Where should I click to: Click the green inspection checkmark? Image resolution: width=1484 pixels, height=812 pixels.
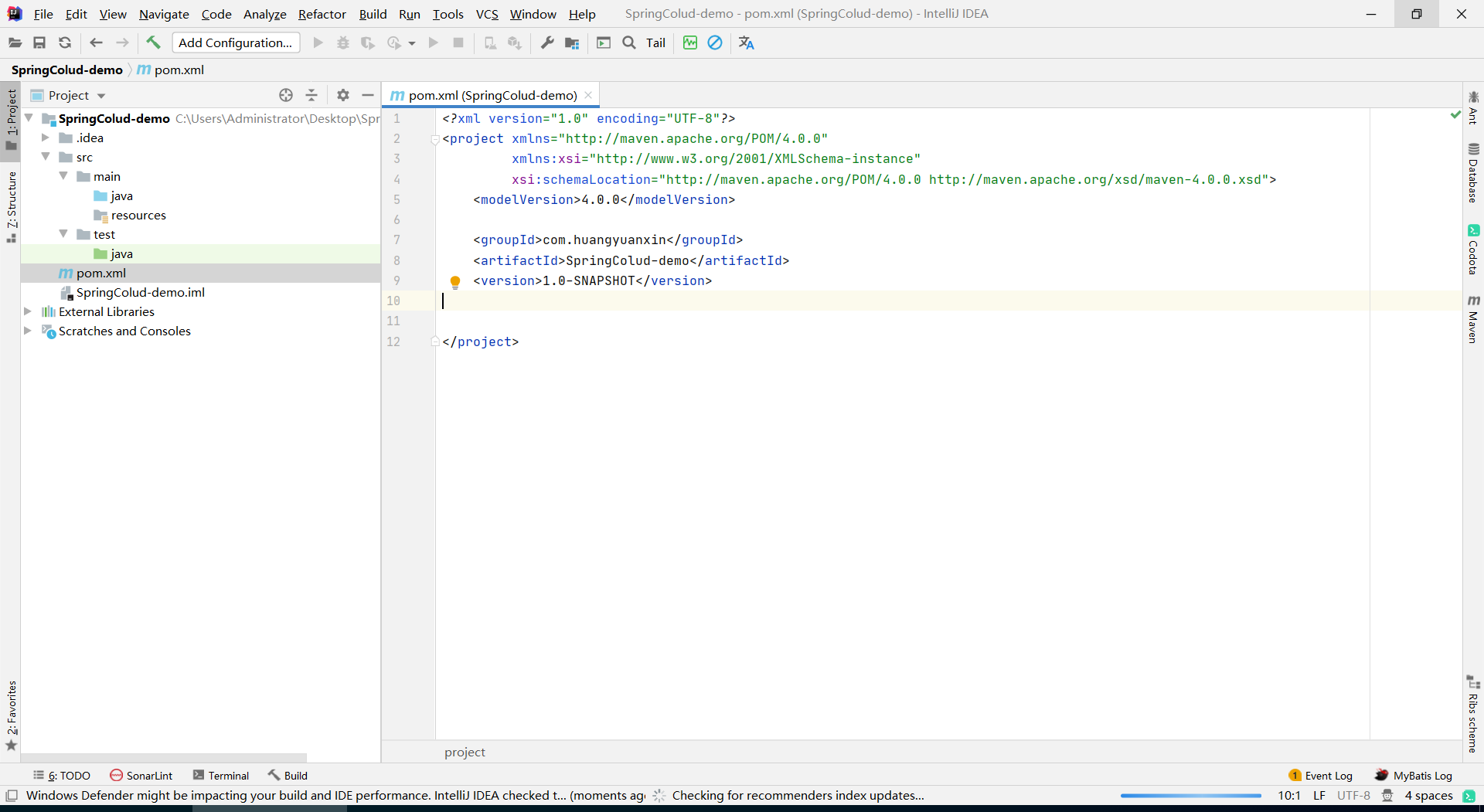(x=1455, y=115)
